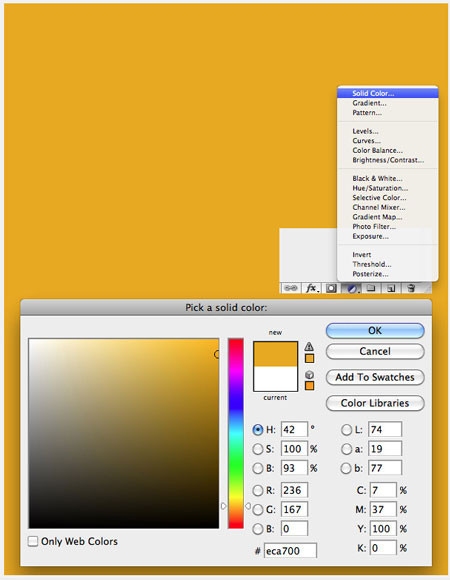This screenshot has width=450, height=580.
Task: Select in-gamut color swatch below warning triangle
Action: [x=309, y=358]
